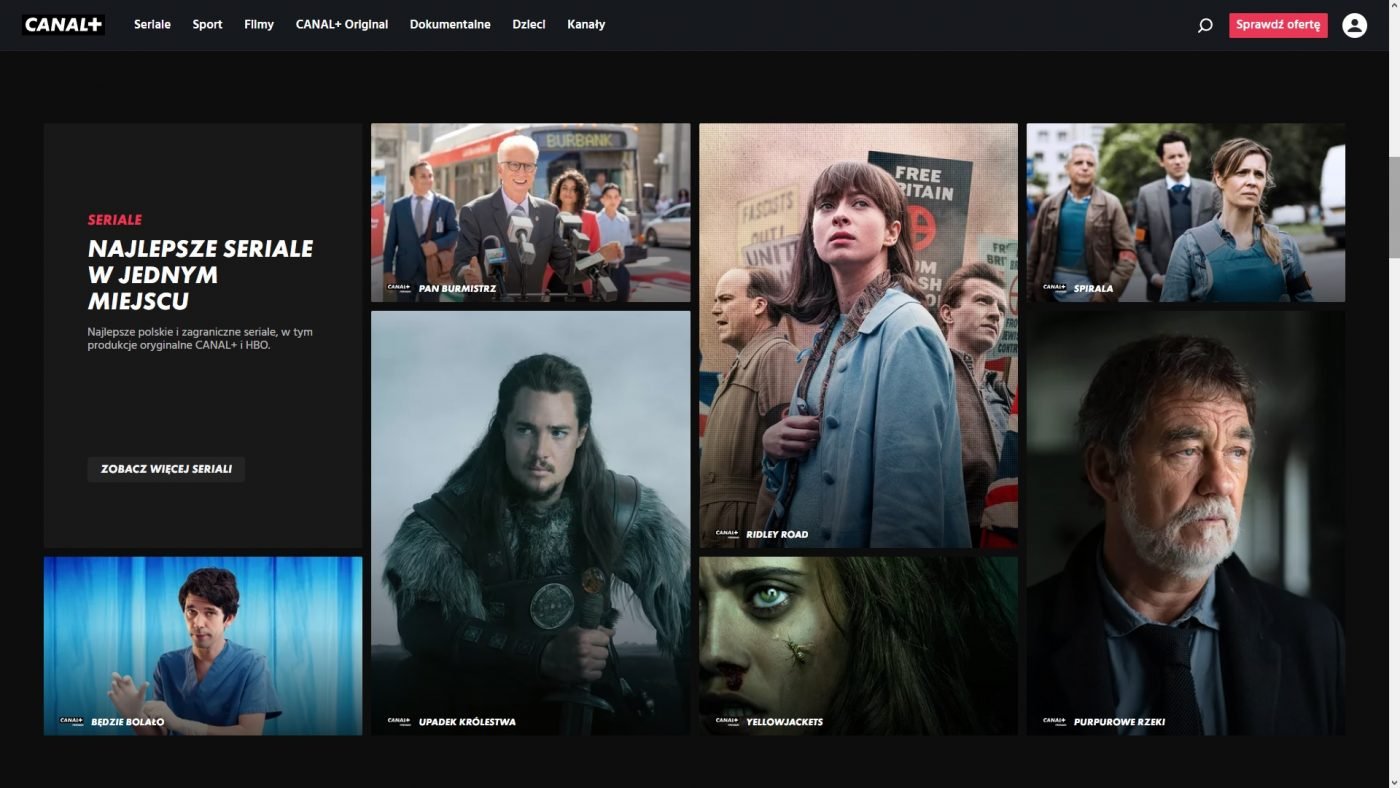This screenshot has width=1400, height=788.
Task: Open the Kanały menu item
Action: pyautogui.click(x=586, y=25)
